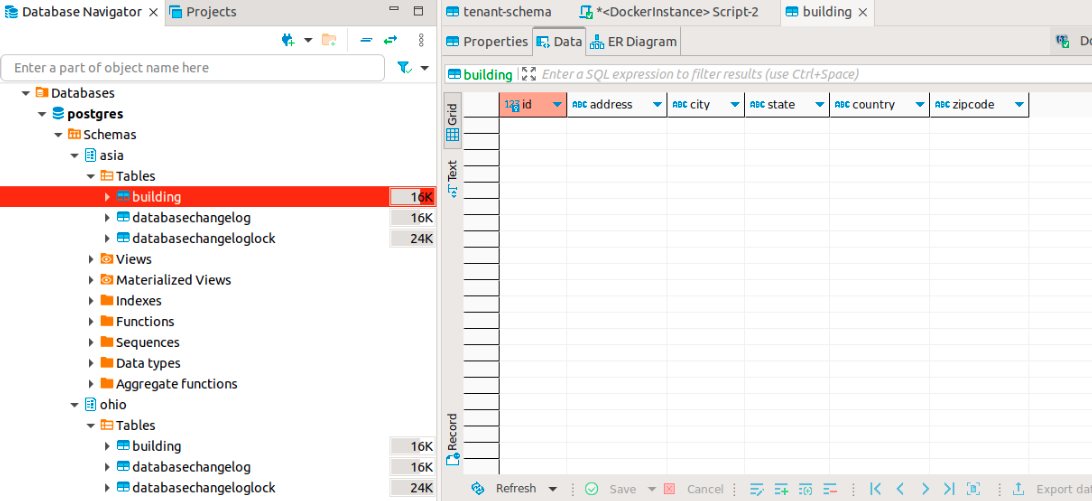Collapse the asia Tables folder
Viewport: 1092px width, 501px height.
click(91, 176)
